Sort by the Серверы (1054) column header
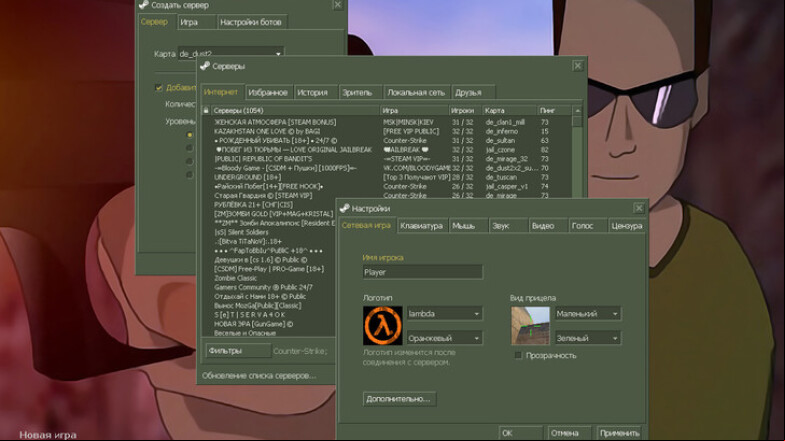The width and height of the screenshot is (785, 441). [295, 110]
